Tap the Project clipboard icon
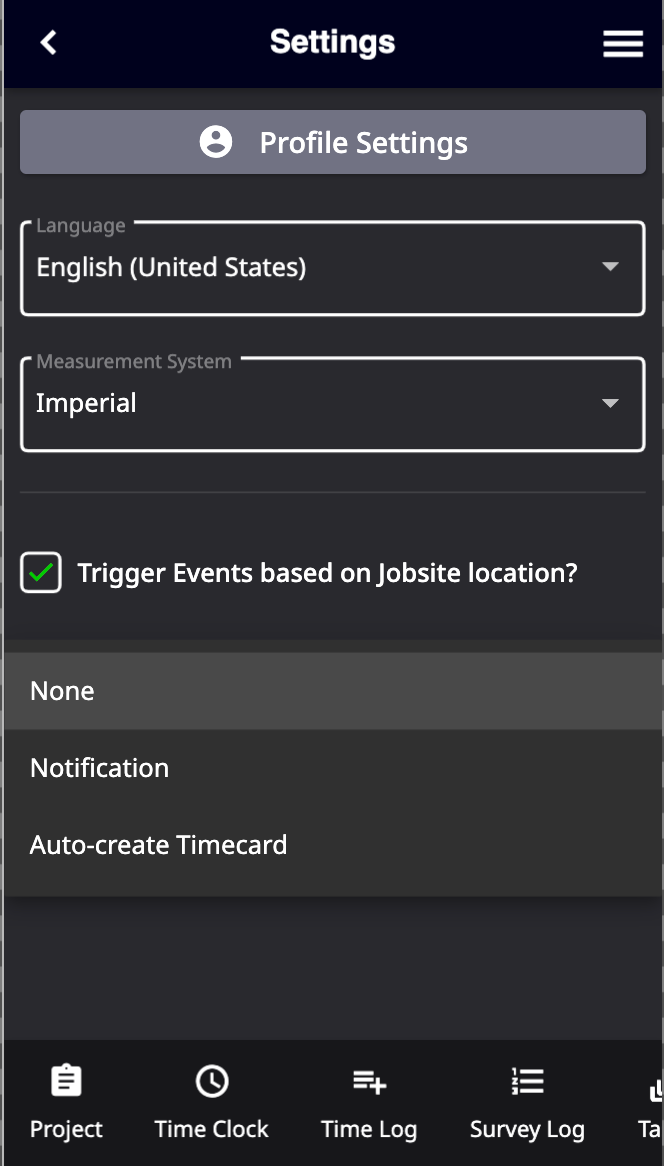Viewport: 664px width, 1166px height. coord(66,1080)
